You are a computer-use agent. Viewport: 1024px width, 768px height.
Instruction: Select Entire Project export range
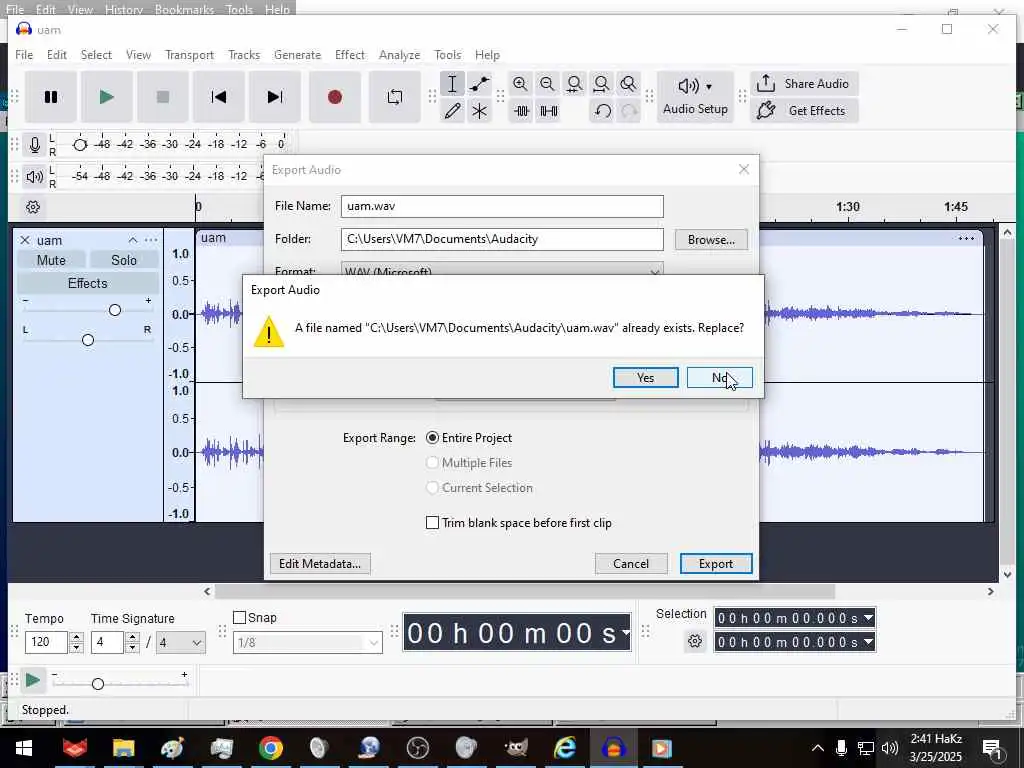click(x=432, y=438)
